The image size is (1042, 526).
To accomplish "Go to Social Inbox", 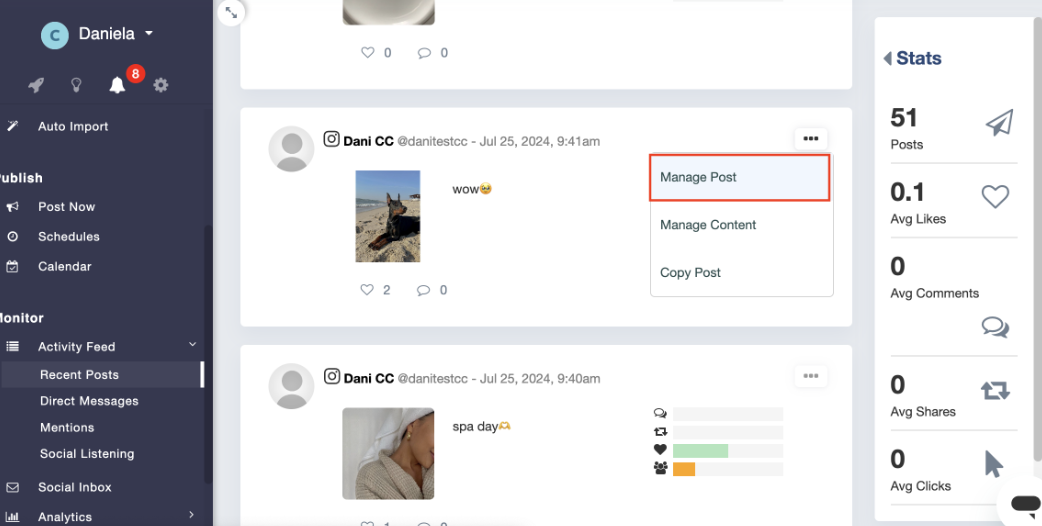I will 74,487.
